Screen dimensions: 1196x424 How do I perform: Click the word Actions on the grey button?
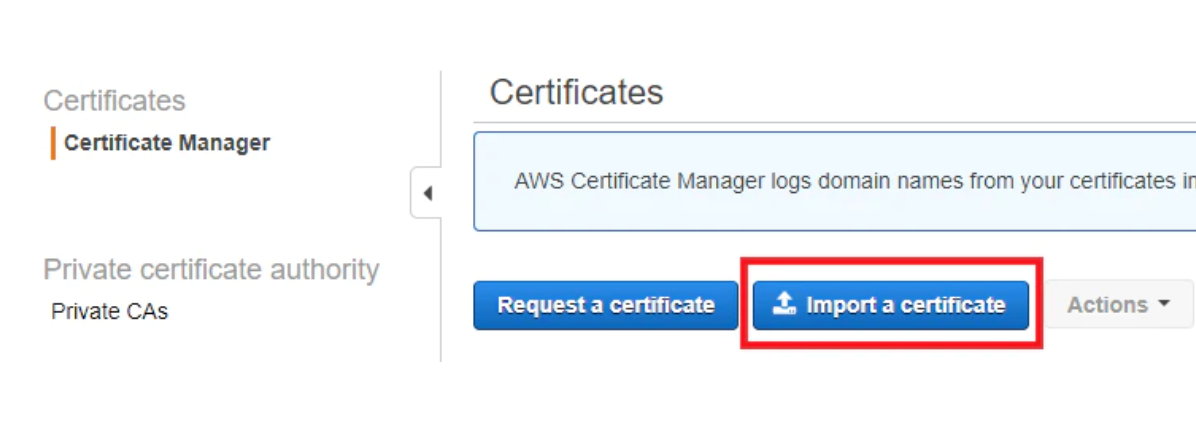[1108, 305]
